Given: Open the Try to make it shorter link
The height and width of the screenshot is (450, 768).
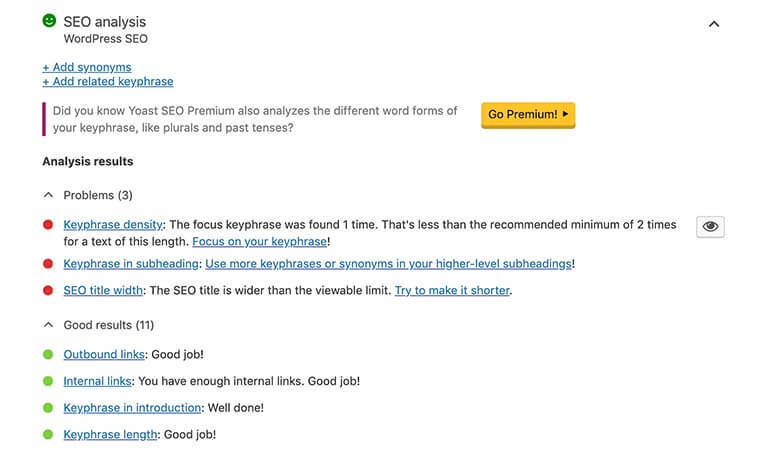Looking at the screenshot, I should [x=452, y=290].
